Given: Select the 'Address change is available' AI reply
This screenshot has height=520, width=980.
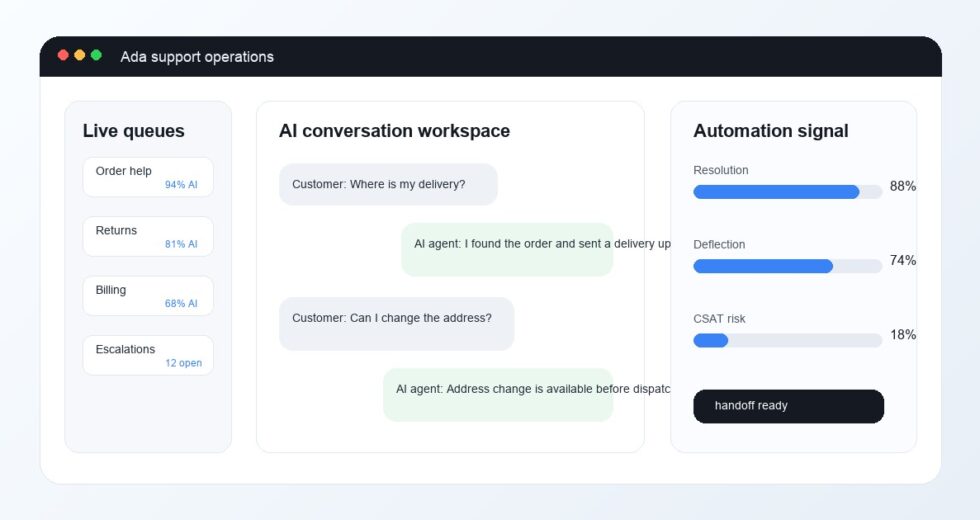Looking at the screenshot, I should point(498,395).
